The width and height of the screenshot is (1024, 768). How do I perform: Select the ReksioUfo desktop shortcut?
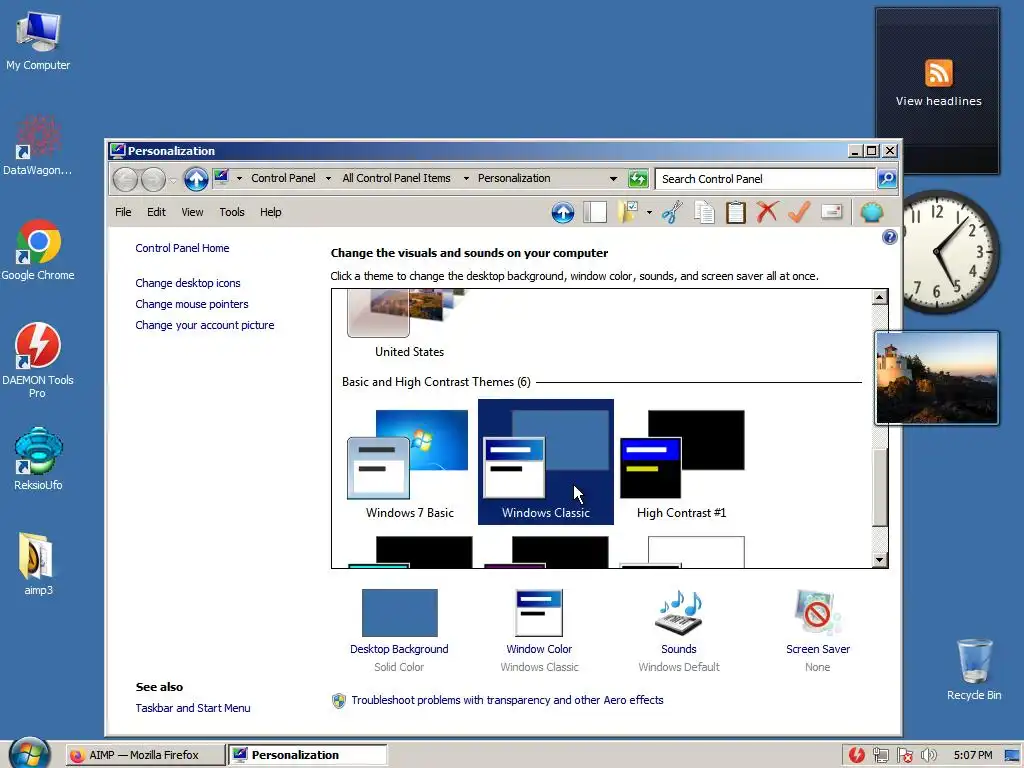(x=38, y=459)
